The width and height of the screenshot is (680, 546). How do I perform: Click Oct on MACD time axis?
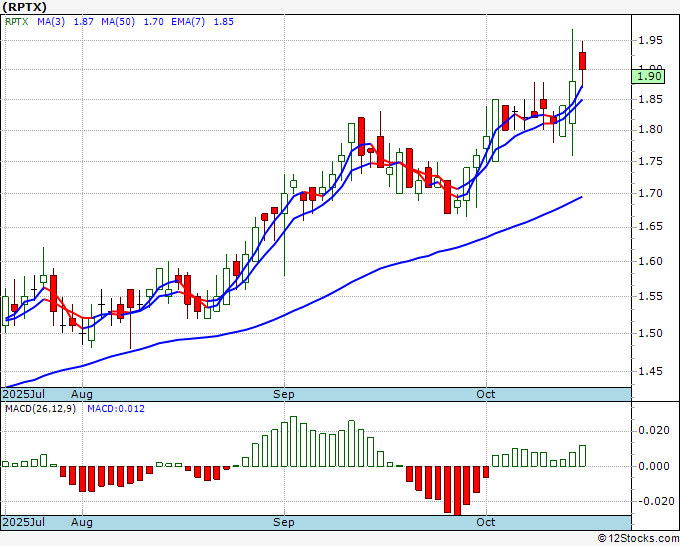click(486, 522)
